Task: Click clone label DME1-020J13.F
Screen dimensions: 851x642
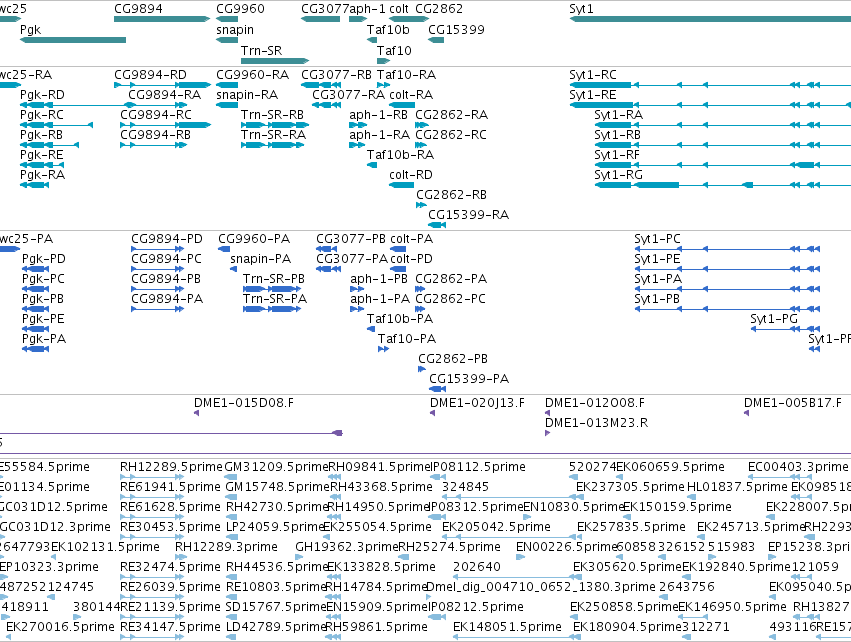Action: pyautogui.click(x=477, y=403)
